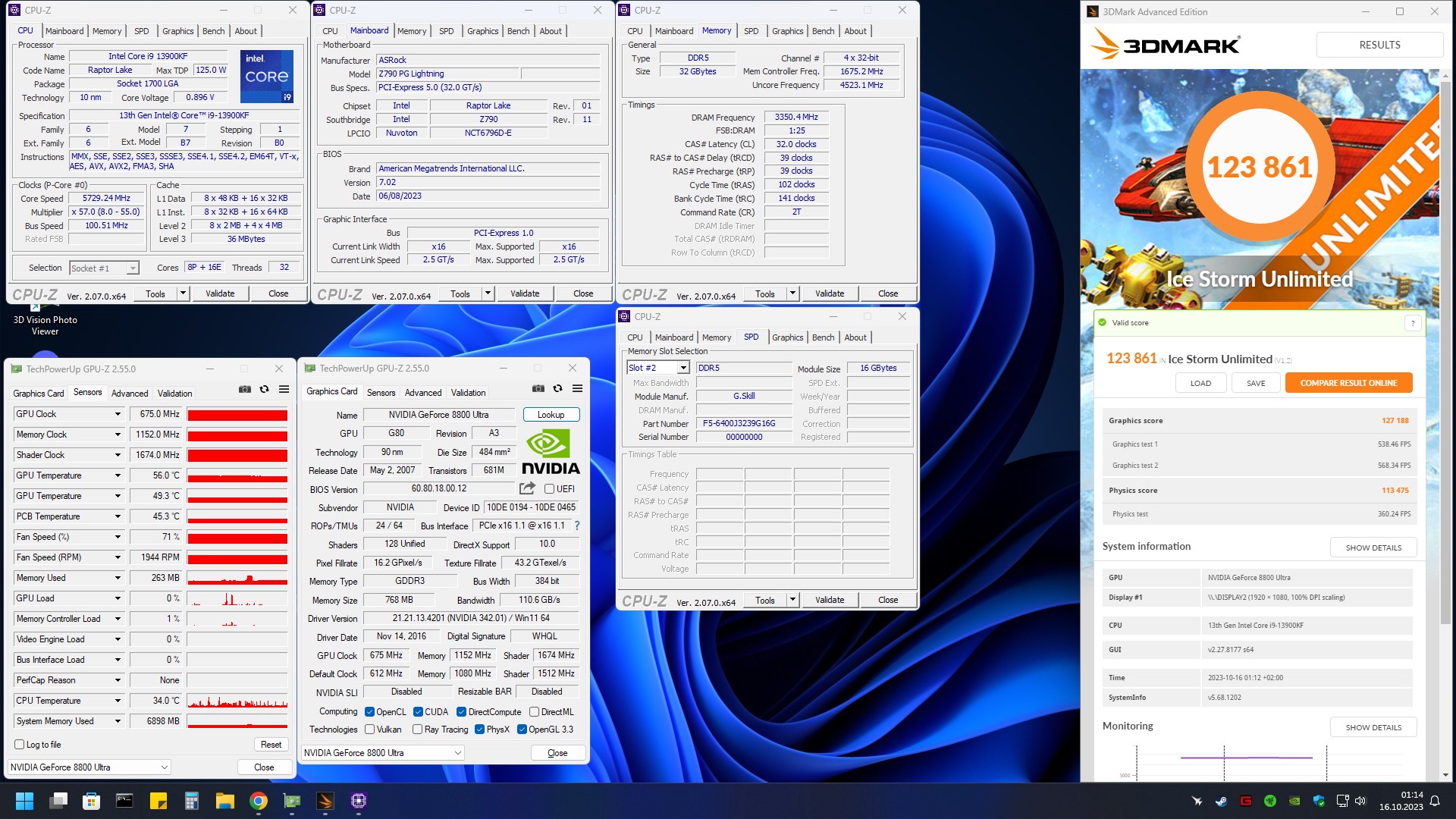The width and height of the screenshot is (1456, 819).
Task: Click the NVIDIA logo in GPU-Z
Action: (551, 452)
